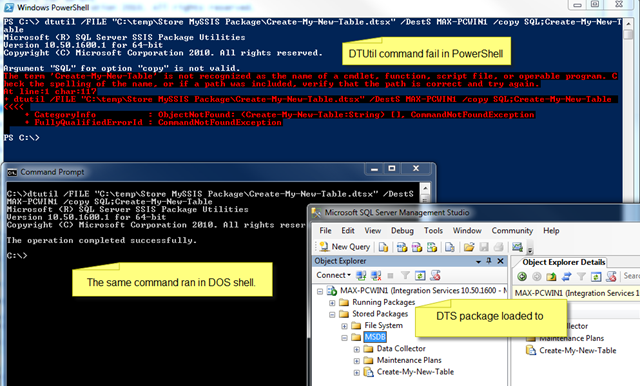Click New Query in Management Studio toolbar
Viewport: 640px width, 386px height.
tap(345, 247)
